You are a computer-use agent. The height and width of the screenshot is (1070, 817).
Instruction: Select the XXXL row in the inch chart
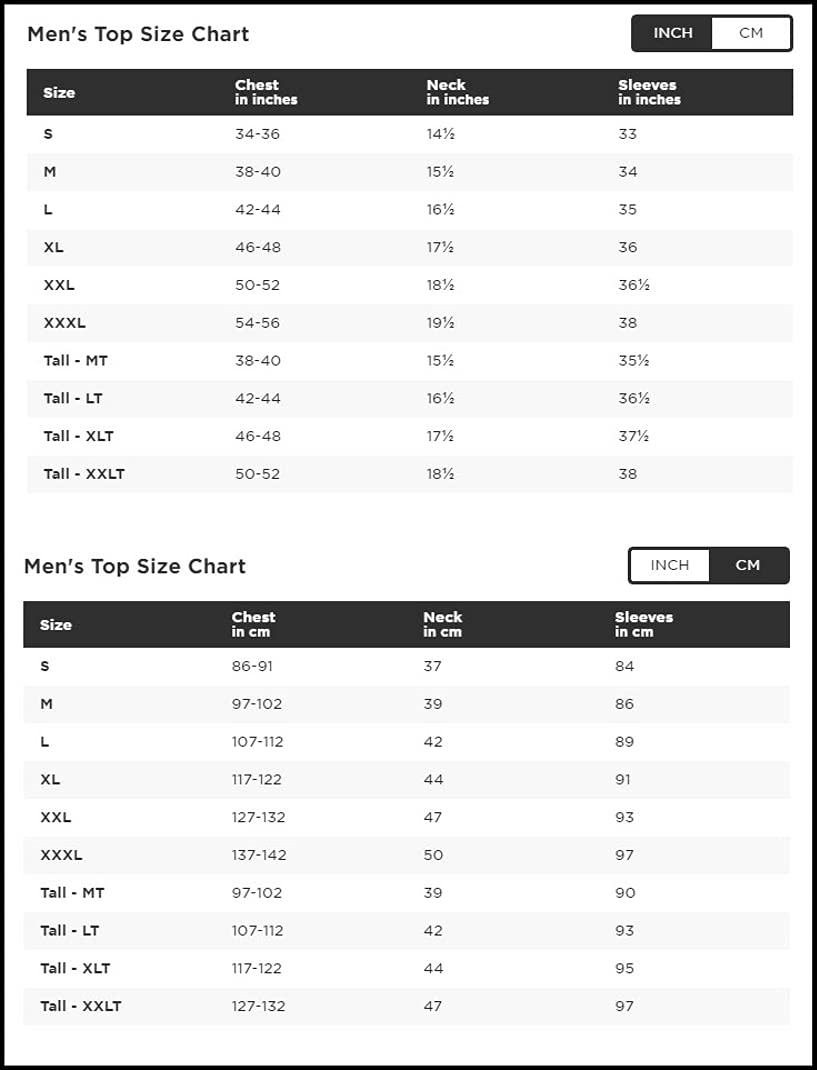[410, 323]
